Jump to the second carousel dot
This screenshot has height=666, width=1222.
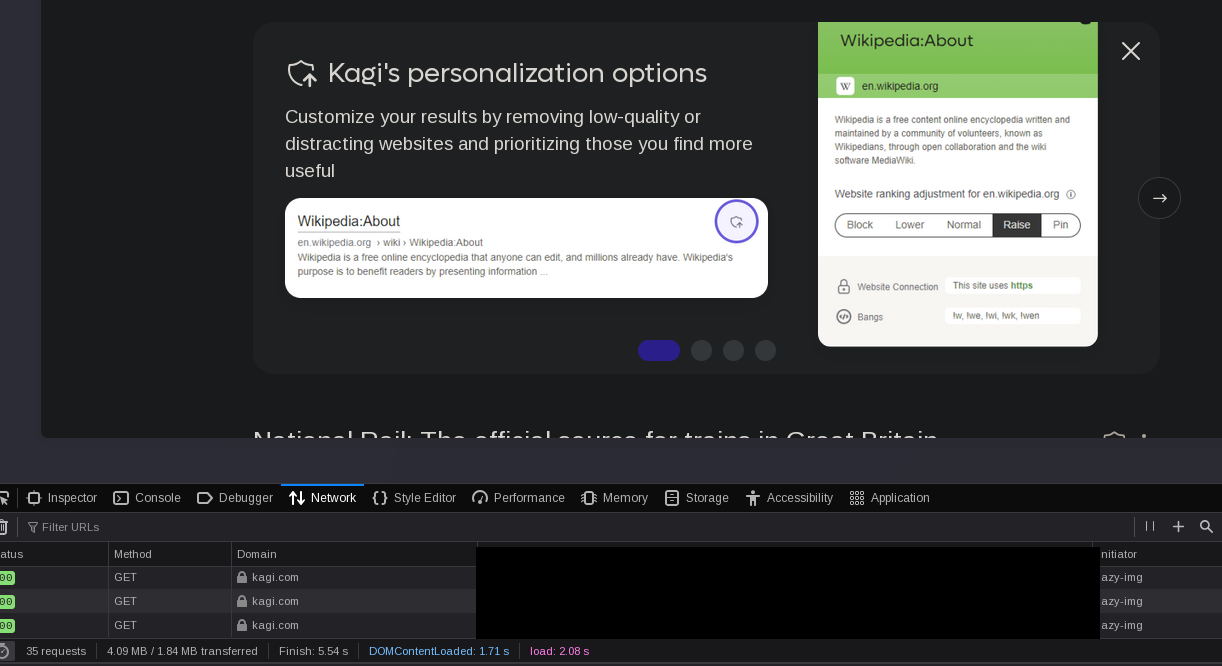coord(701,350)
